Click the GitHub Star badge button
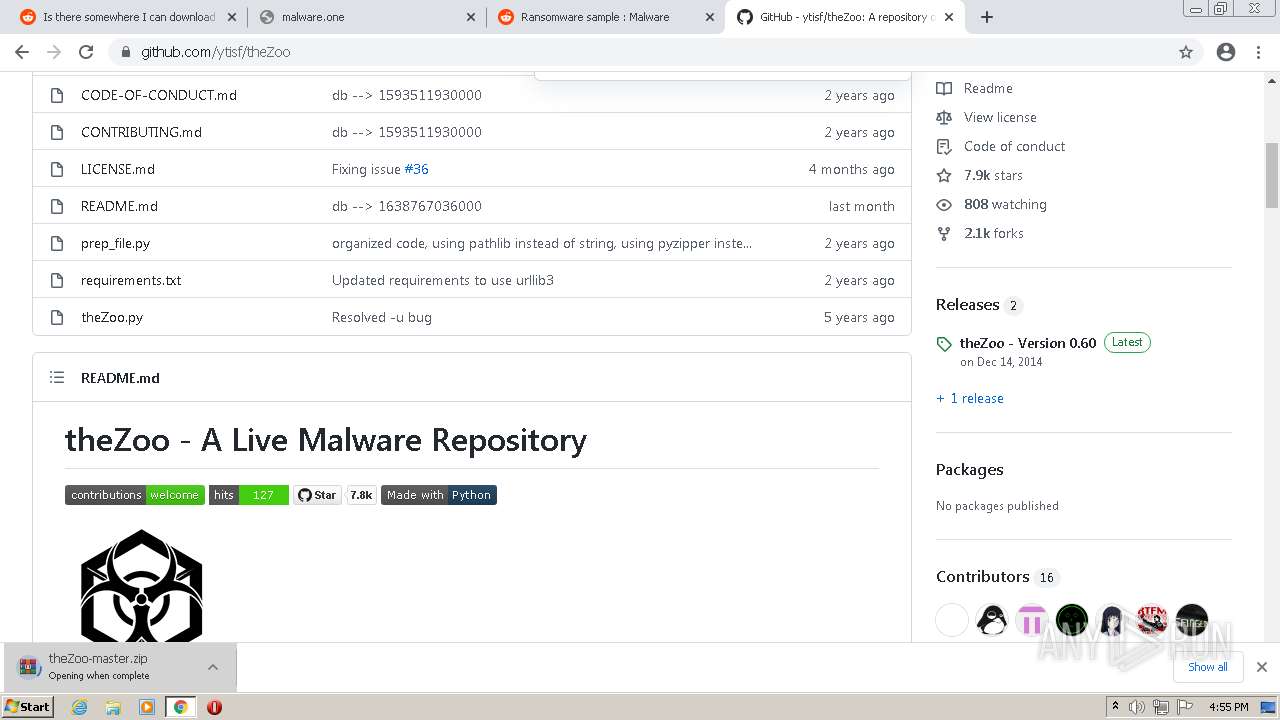This screenshot has width=1280, height=720. [318, 495]
